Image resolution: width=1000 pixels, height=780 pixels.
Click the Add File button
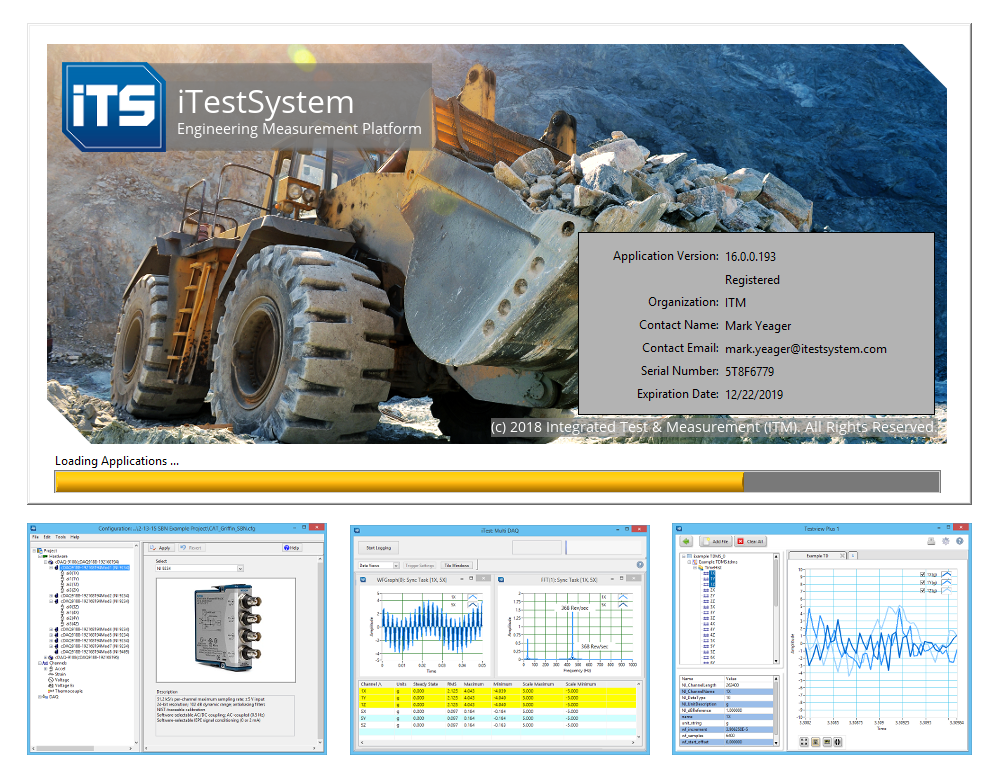(x=715, y=541)
